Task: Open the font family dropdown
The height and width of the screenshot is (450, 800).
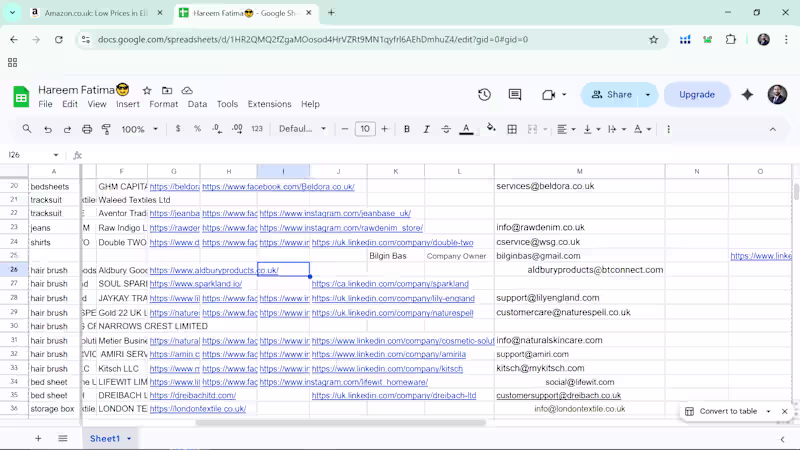Action: tap(302, 129)
